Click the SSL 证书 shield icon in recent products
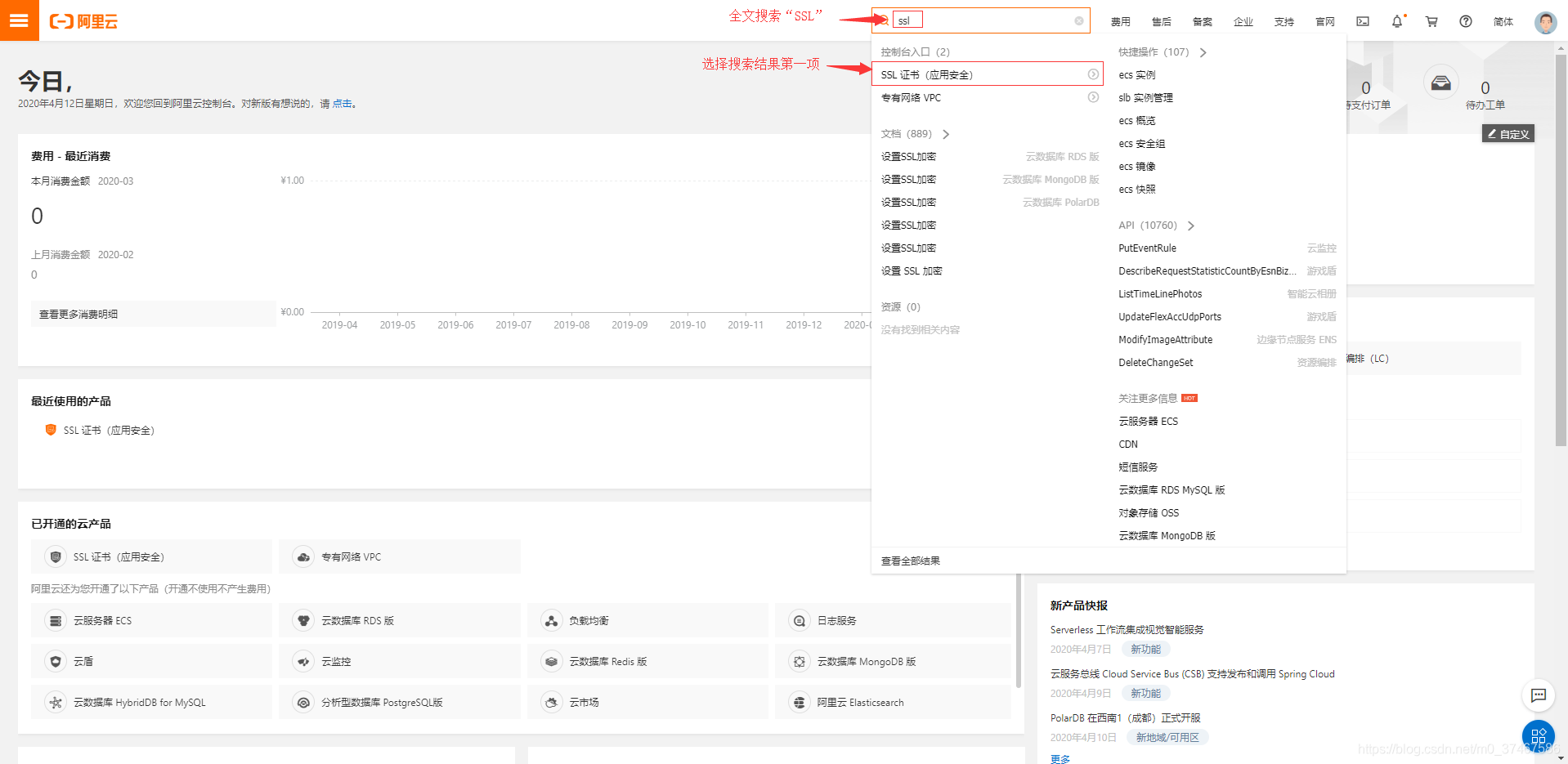 [x=51, y=430]
